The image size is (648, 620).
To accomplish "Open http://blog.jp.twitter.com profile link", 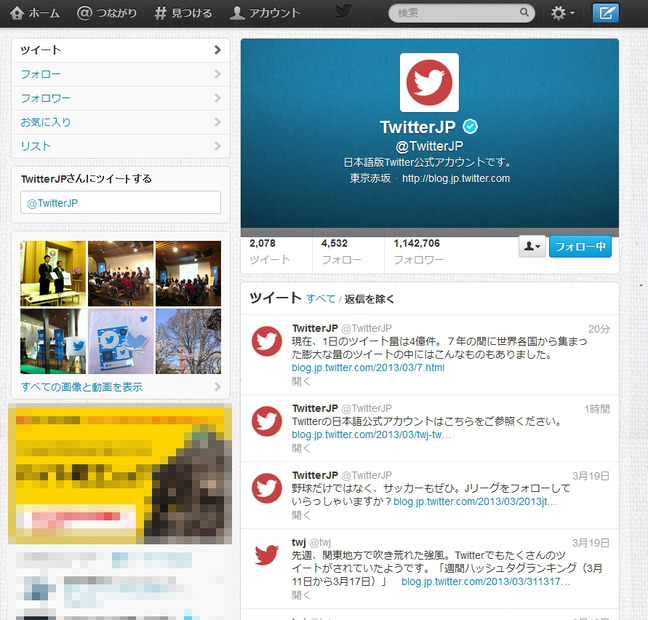I will pyautogui.click(x=456, y=179).
